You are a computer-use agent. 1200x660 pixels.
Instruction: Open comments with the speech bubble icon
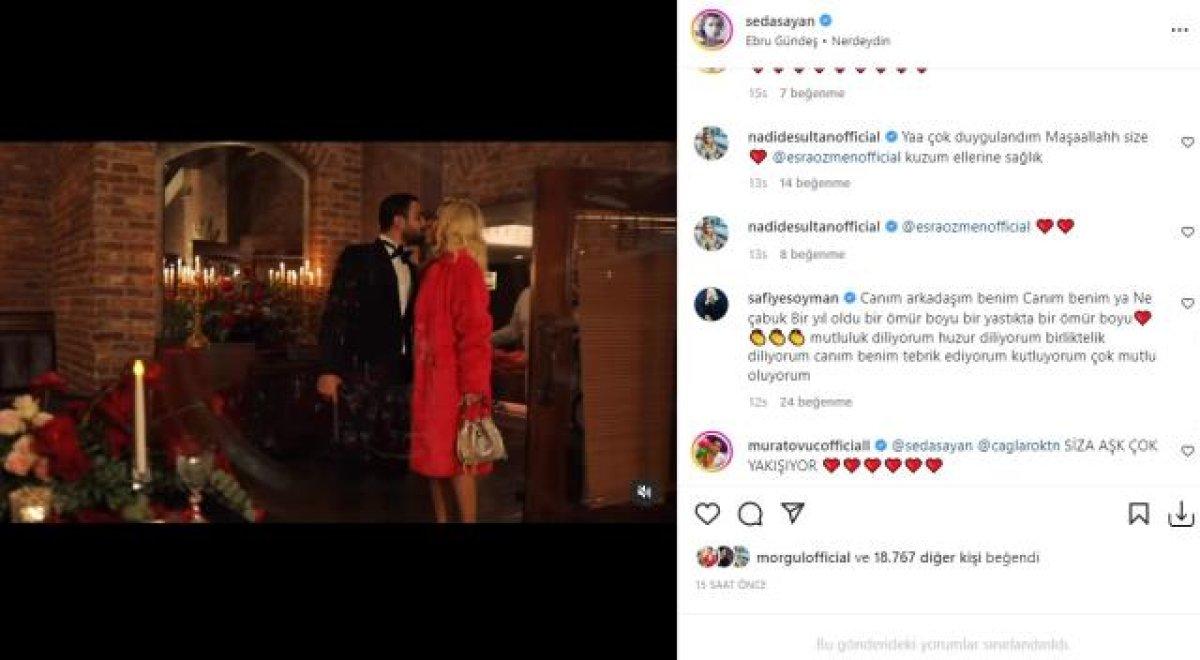(750, 514)
